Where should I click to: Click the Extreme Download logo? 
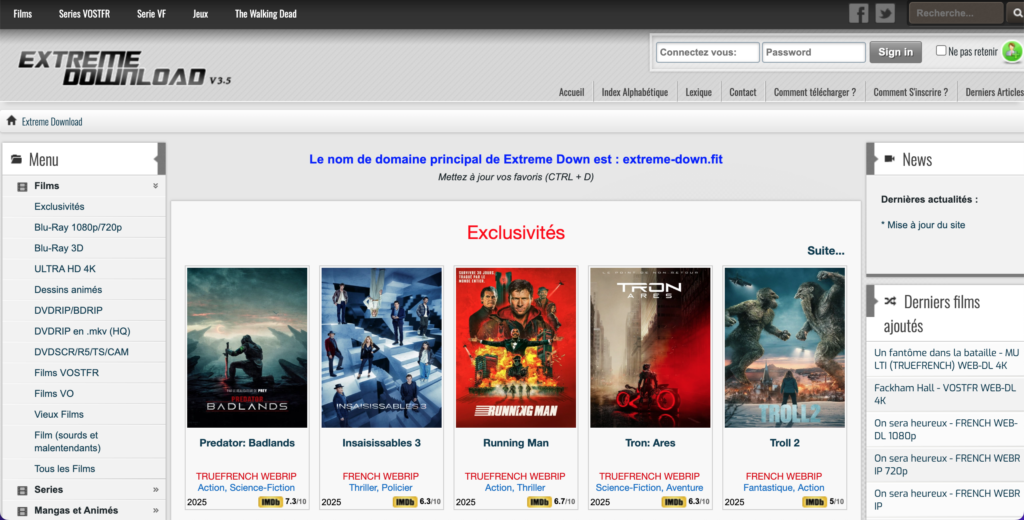(x=124, y=69)
